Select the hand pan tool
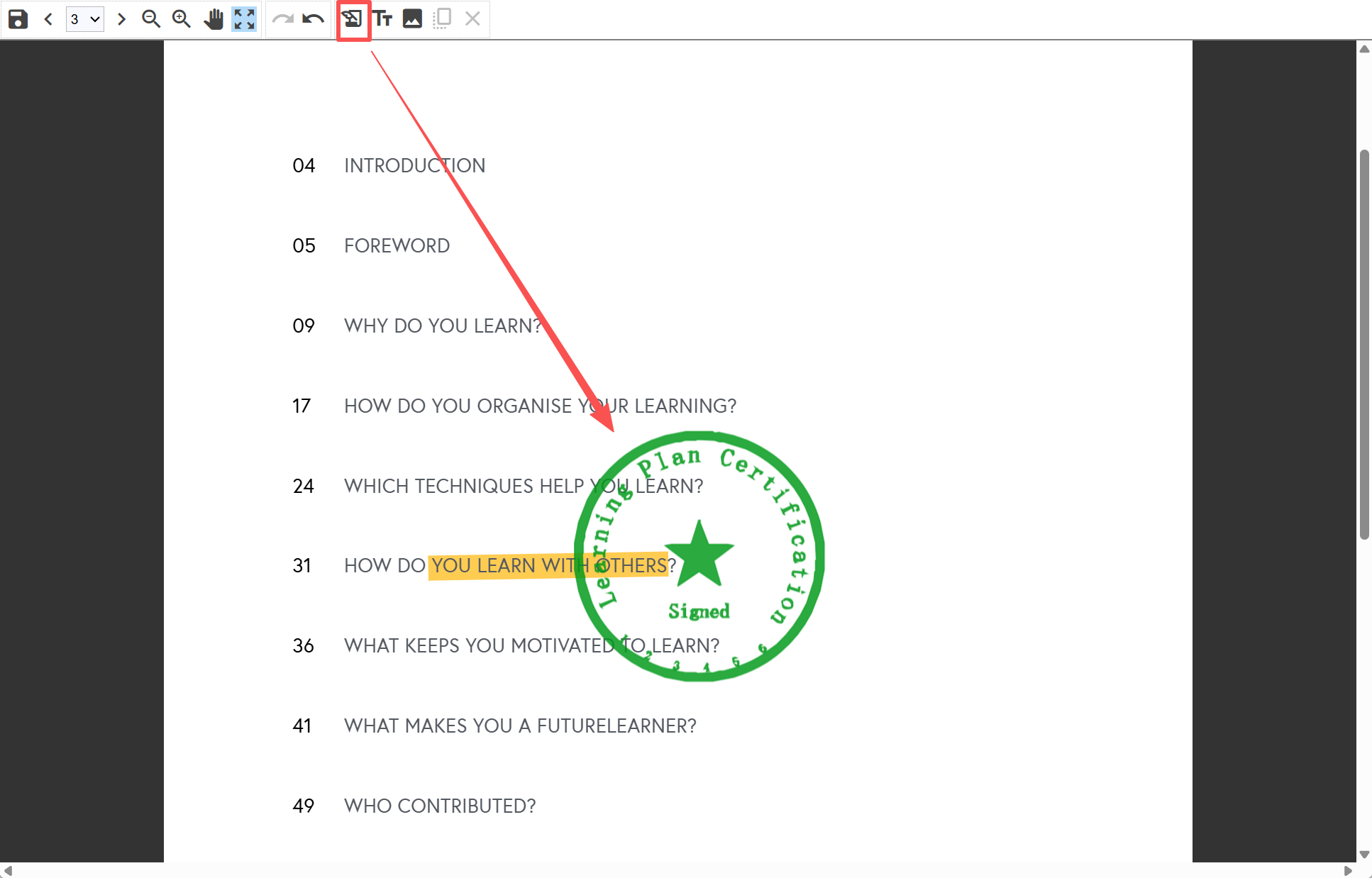The image size is (1372, 878). (x=213, y=19)
